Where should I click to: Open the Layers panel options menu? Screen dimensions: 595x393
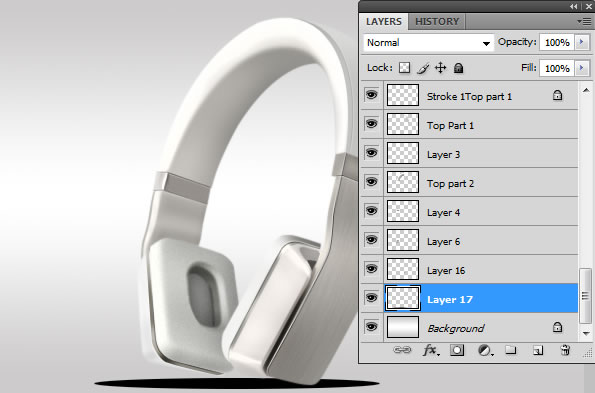pos(585,21)
